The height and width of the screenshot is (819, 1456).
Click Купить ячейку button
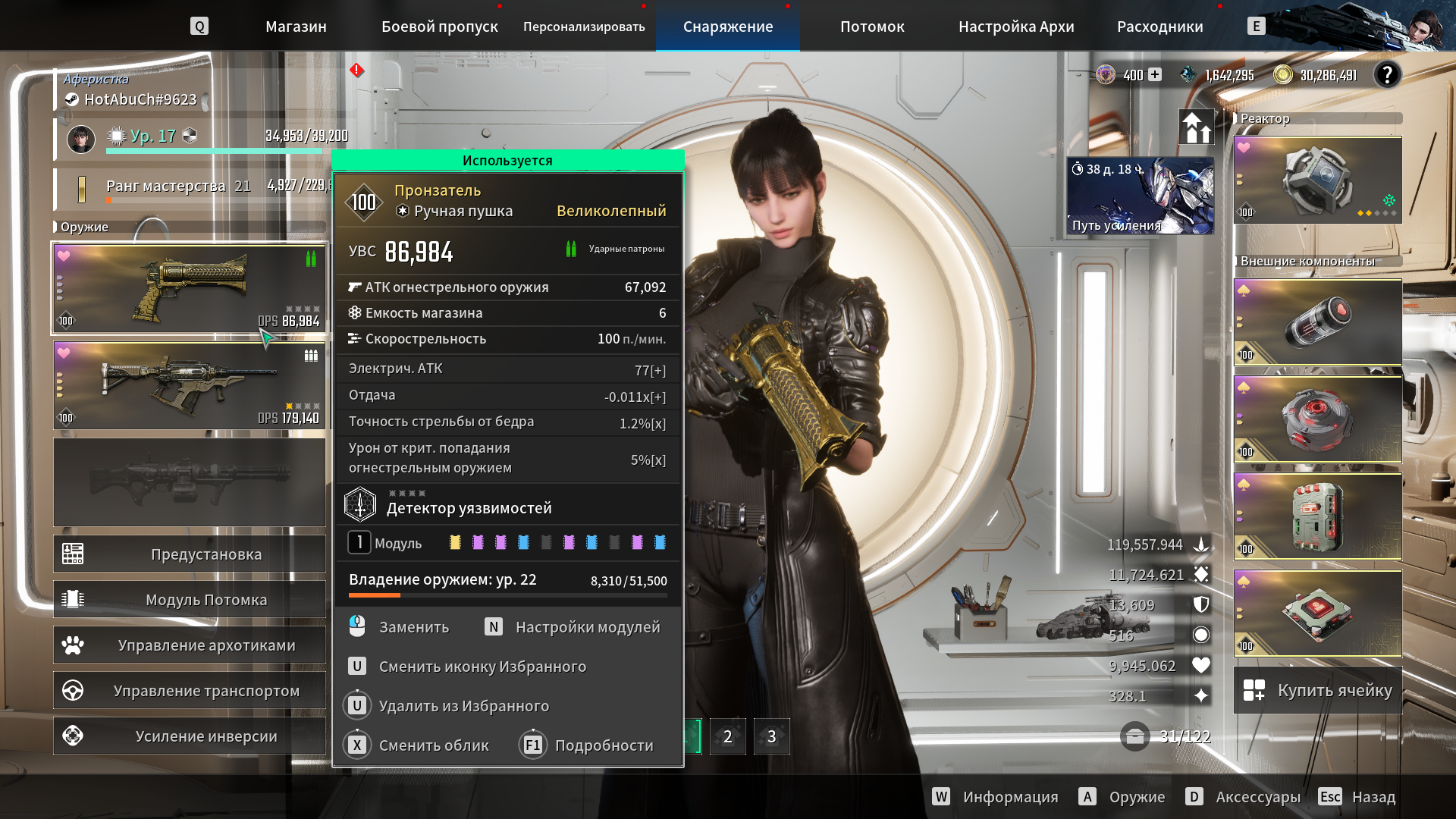click(x=1318, y=690)
